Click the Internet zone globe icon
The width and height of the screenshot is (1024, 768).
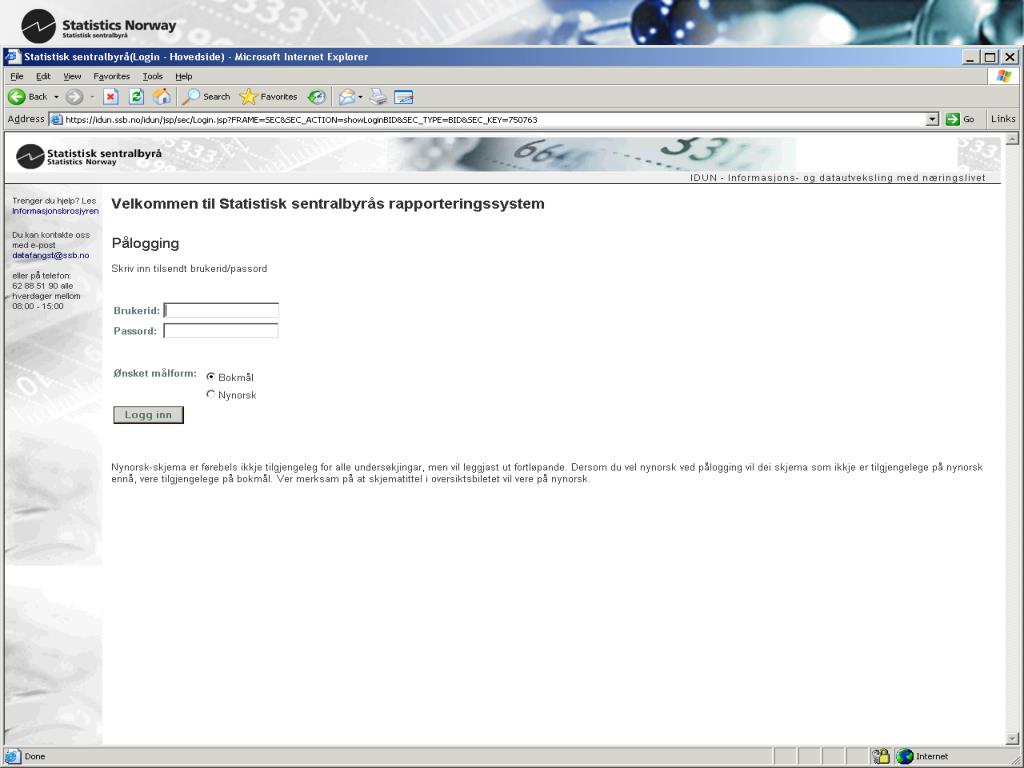click(x=904, y=756)
